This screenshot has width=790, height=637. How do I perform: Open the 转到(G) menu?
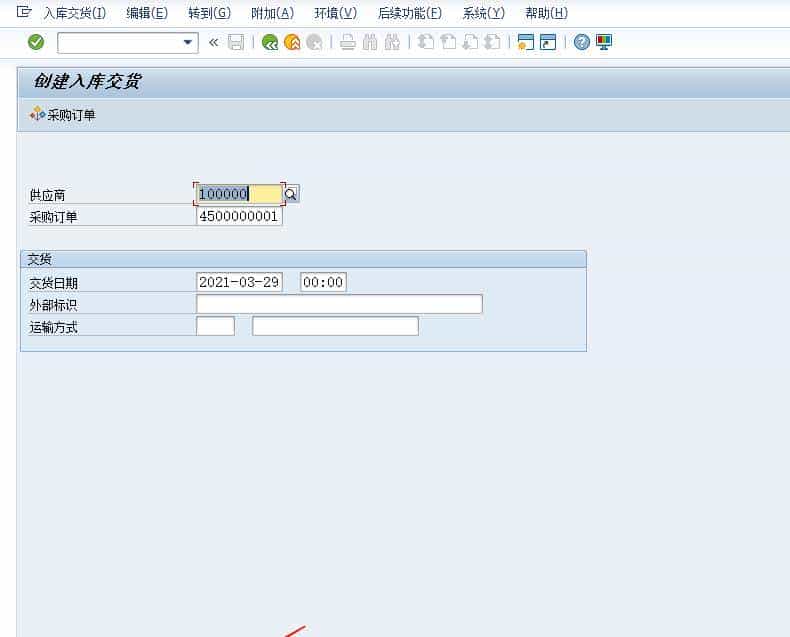coord(210,13)
